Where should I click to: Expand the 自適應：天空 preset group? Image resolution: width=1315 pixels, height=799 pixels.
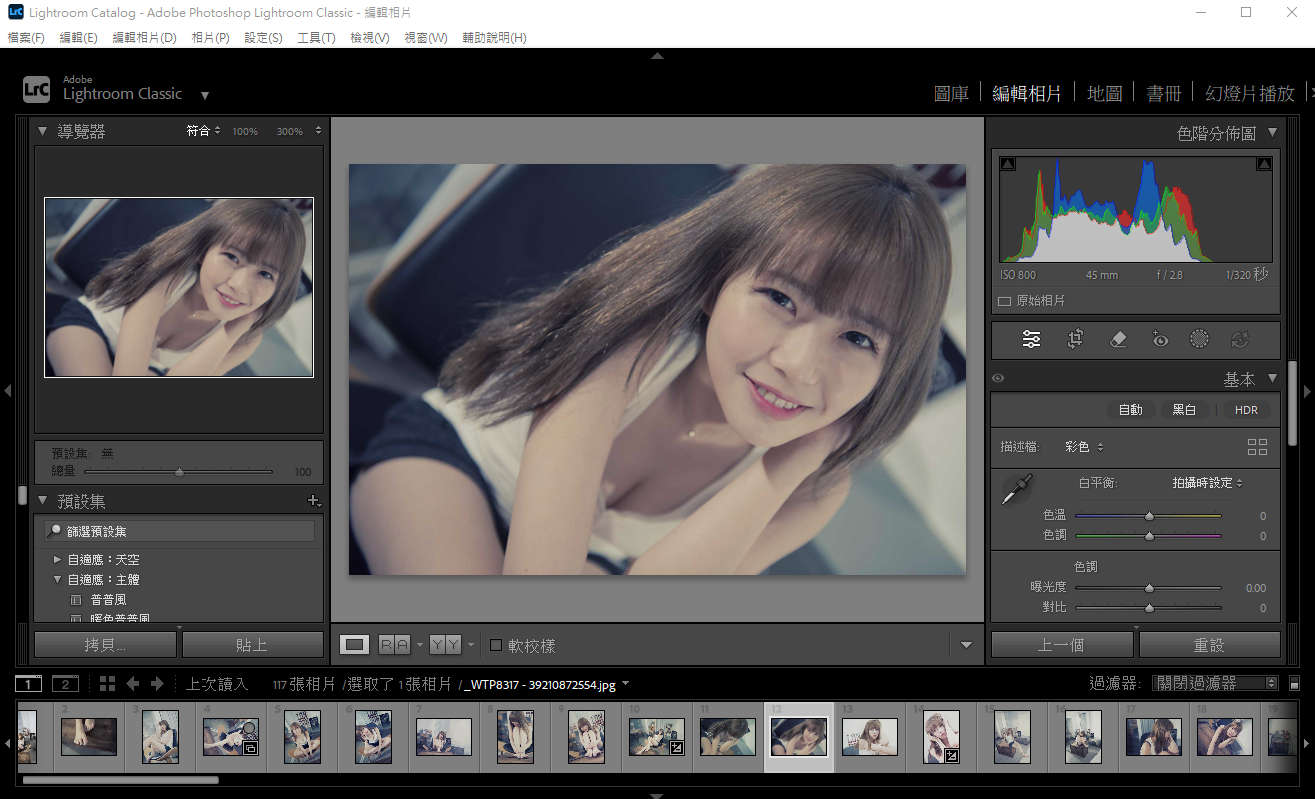coord(57,560)
